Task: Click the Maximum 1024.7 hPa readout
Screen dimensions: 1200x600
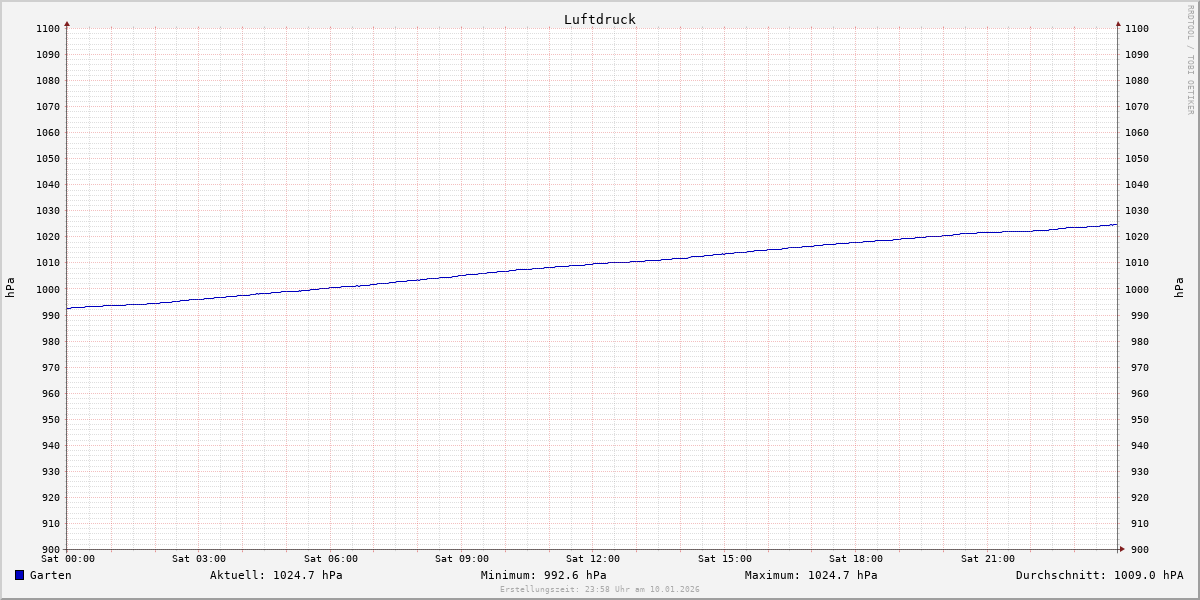Action: point(811,575)
